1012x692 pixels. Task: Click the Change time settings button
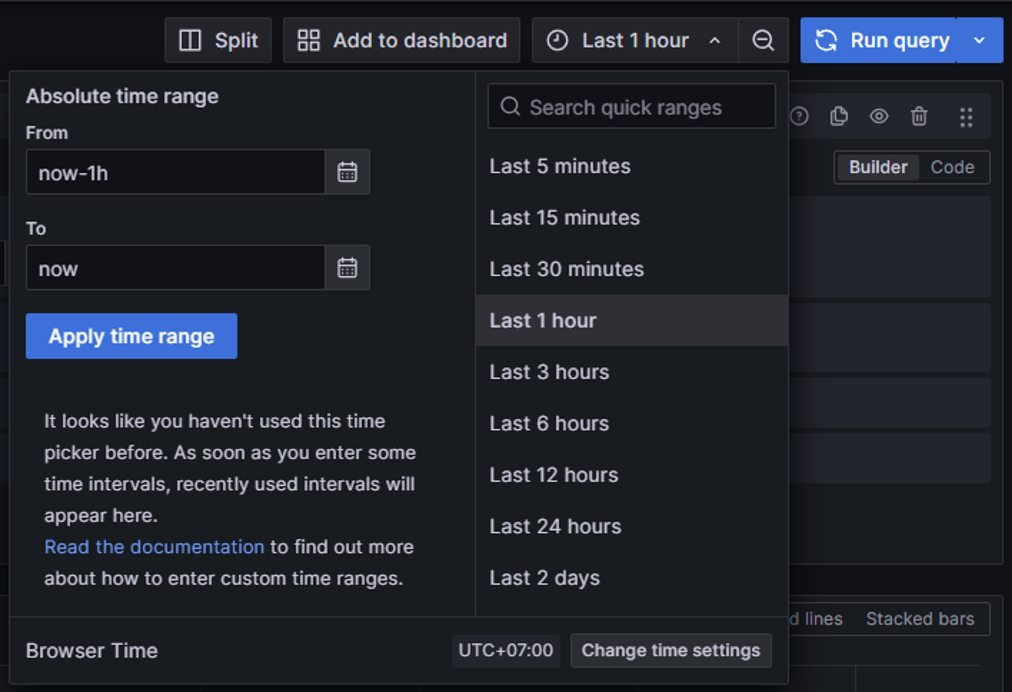click(670, 650)
